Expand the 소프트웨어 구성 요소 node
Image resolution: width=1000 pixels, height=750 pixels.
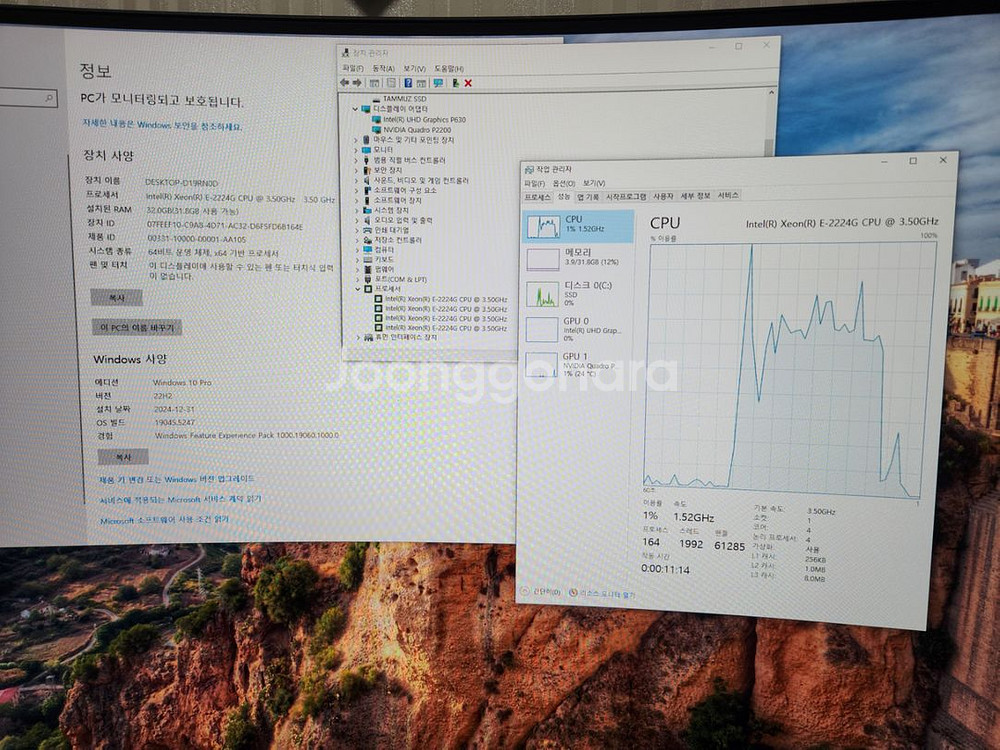click(357, 190)
